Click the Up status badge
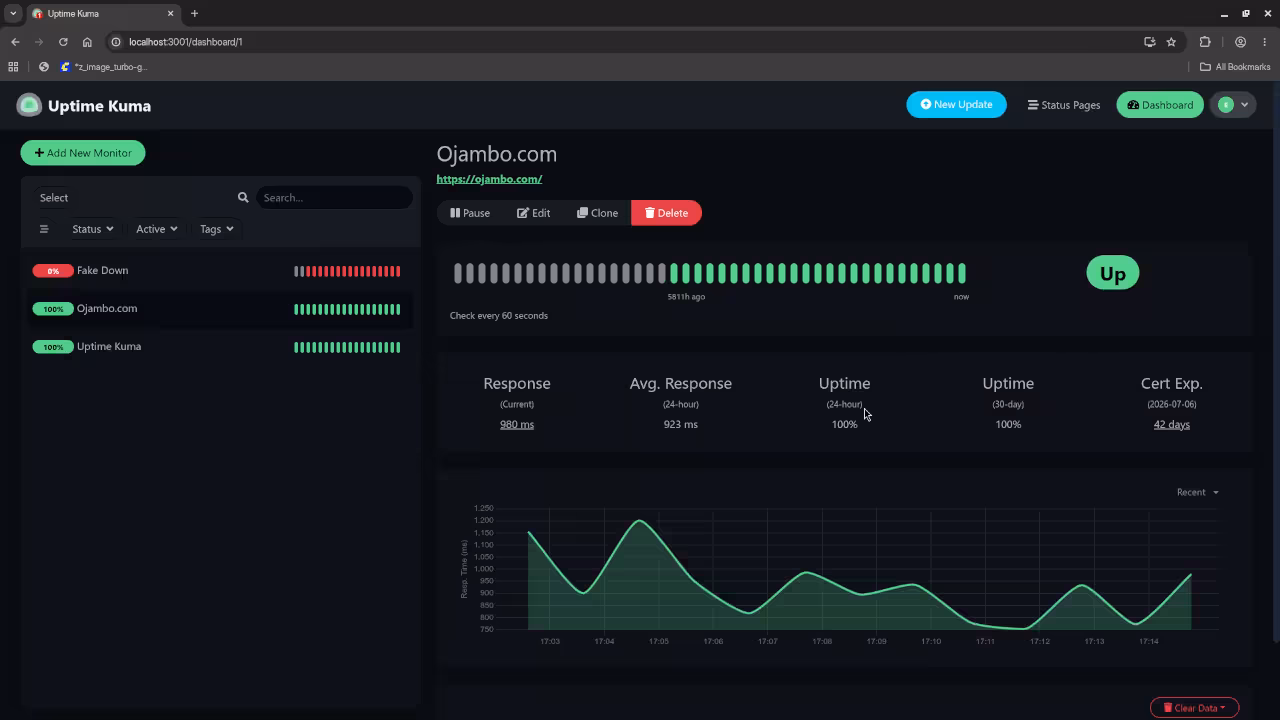This screenshot has width=1280, height=720. (1112, 273)
